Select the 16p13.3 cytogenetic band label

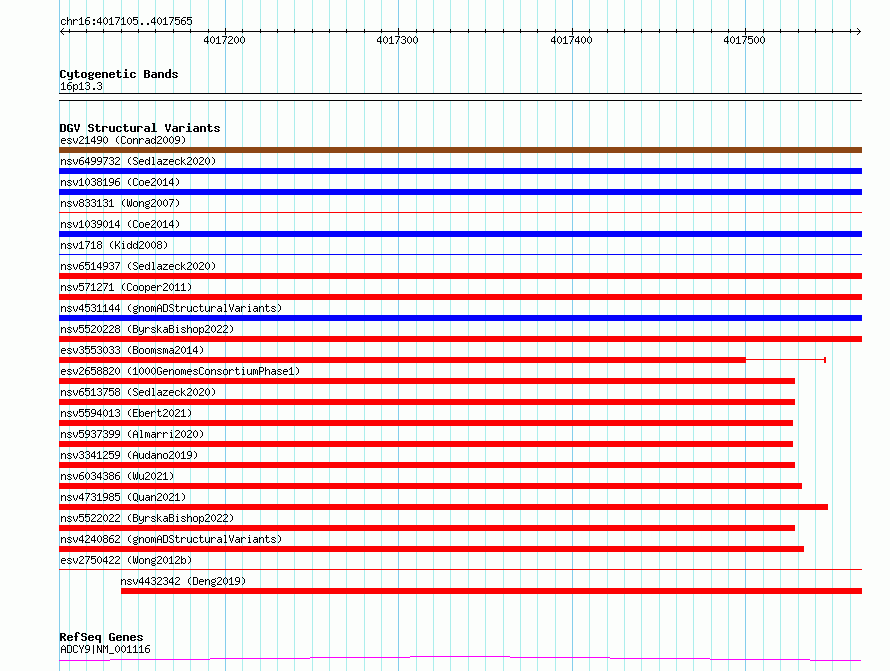[x=81, y=86]
